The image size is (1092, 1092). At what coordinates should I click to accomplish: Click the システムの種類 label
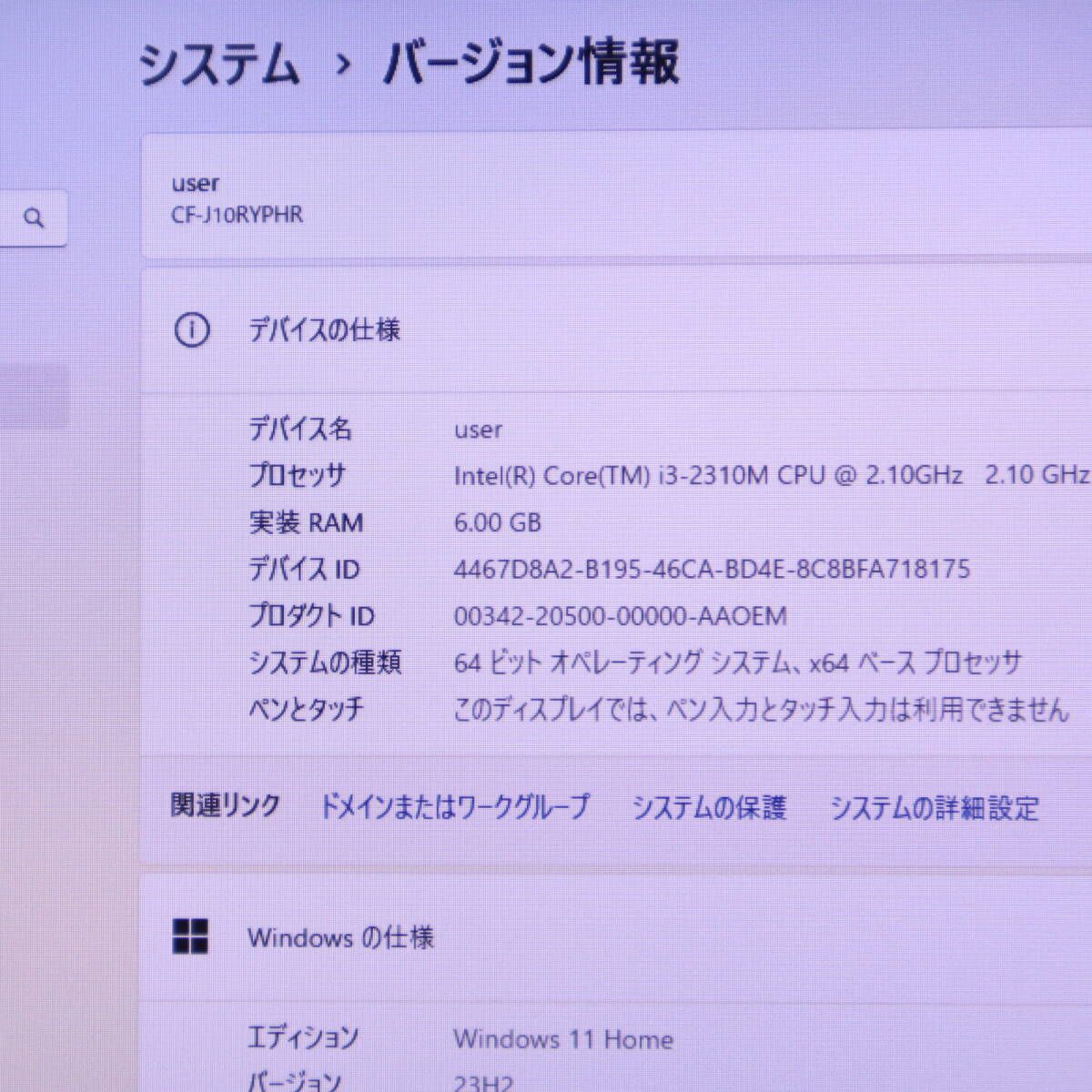click(x=325, y=662)
